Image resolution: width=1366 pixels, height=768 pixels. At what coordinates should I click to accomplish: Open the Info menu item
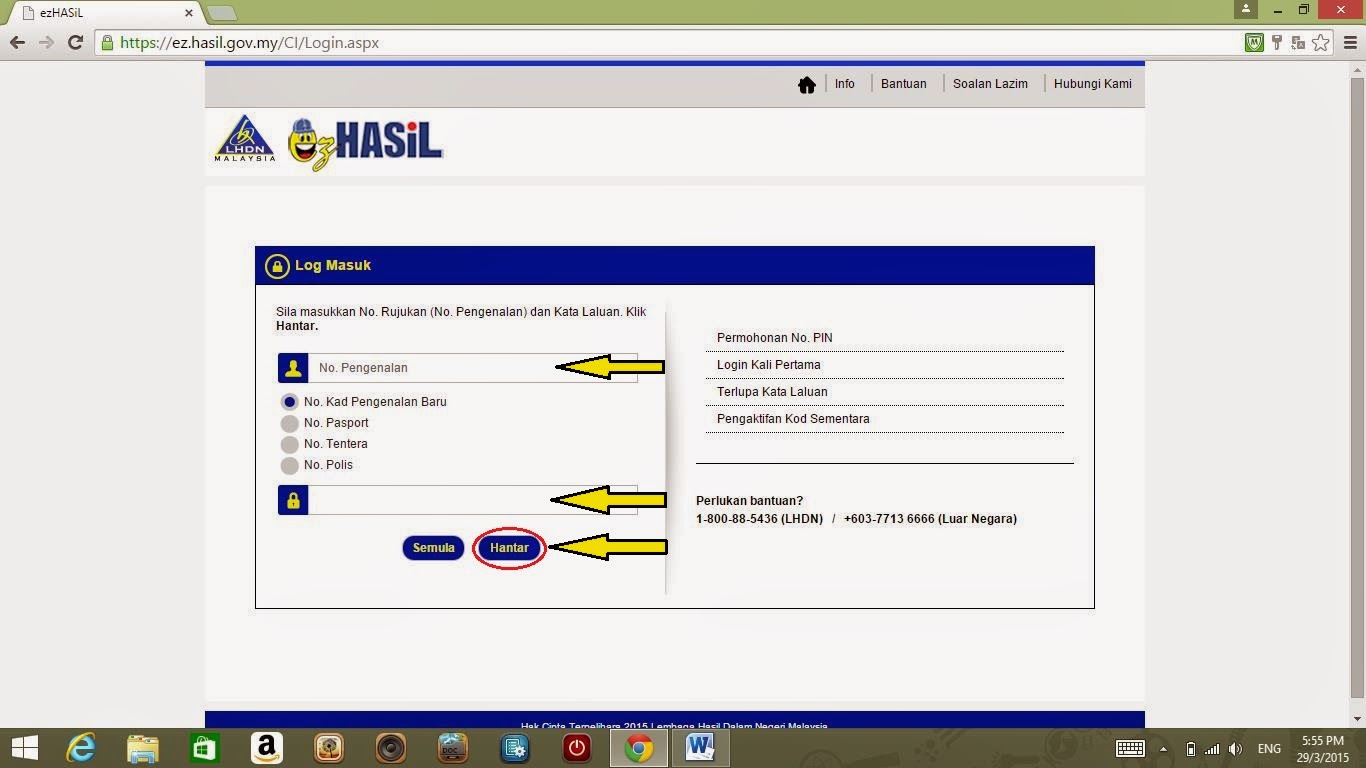coord(845,84)
